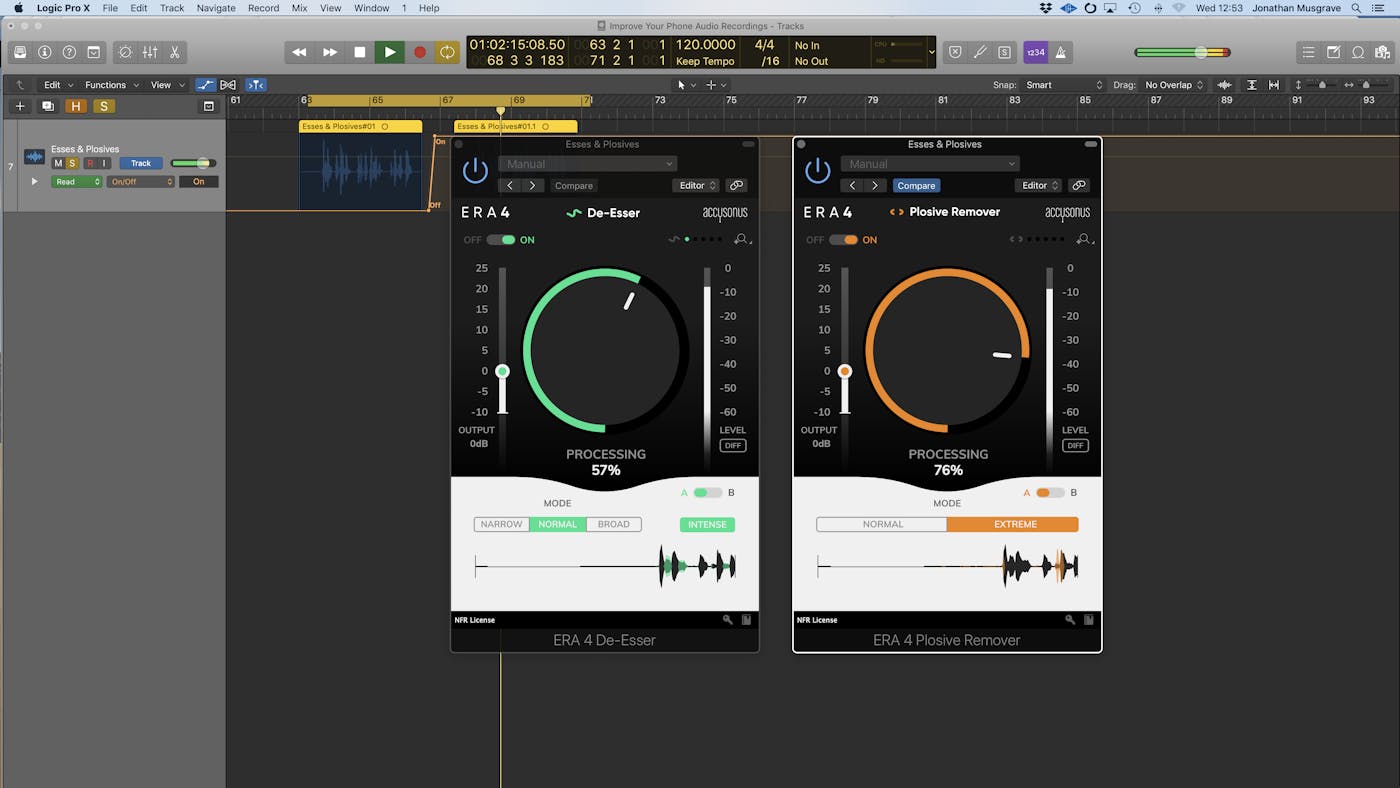The image size is (1400, 788).
Task: Toggle Show Automation button in tracks header
Action: (205, 85)
